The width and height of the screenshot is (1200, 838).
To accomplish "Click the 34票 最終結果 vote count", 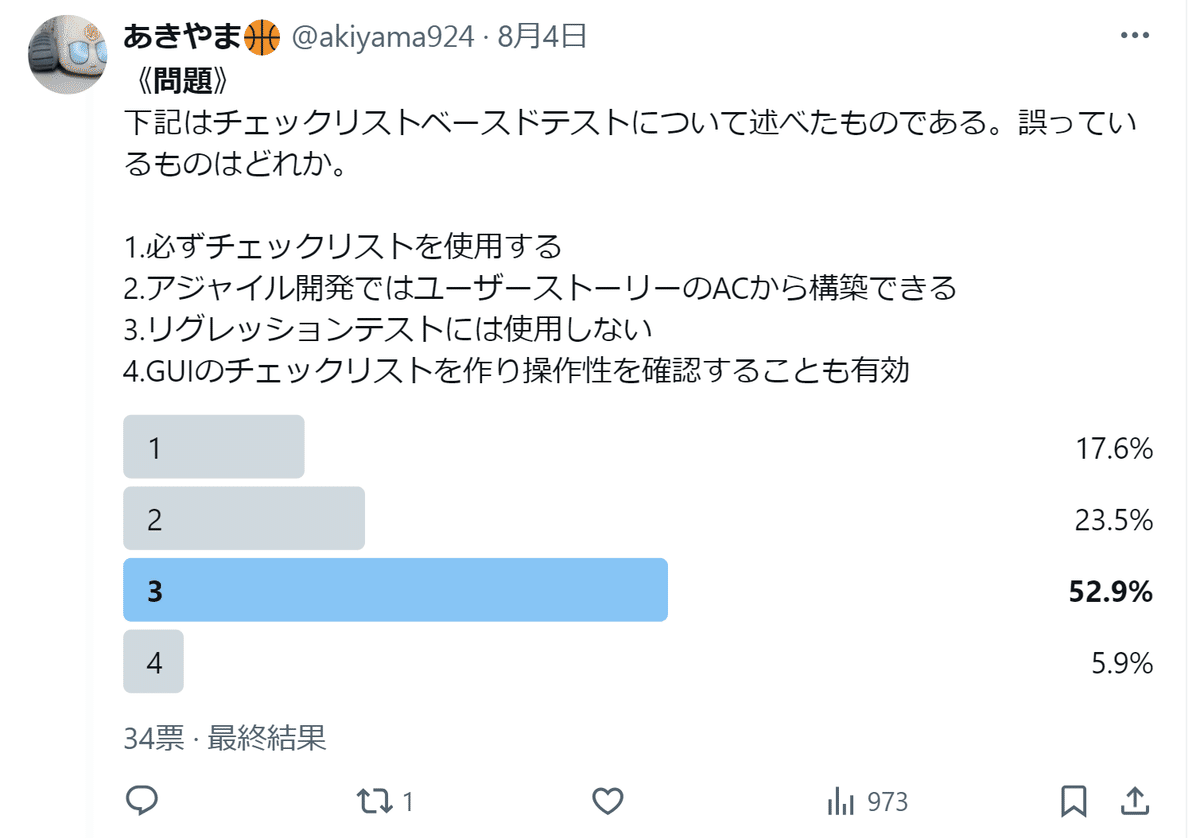I will pyautogui.click(x=225, y=739).
